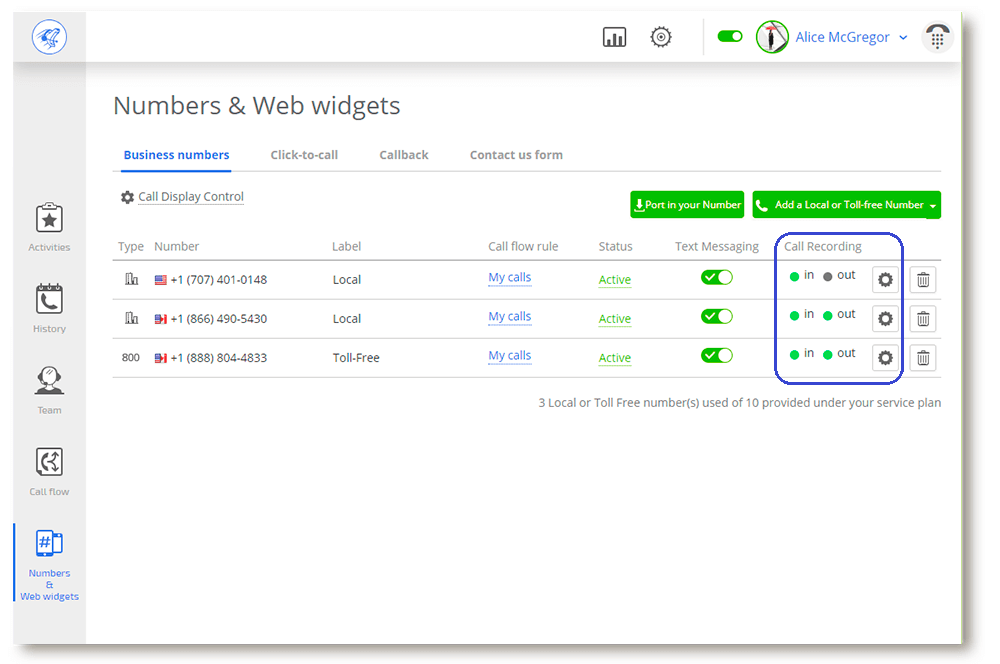This screenshot has height=664, width=1000.
Task: Click the US flag beside +1 (707) 401-0148
Action: click(161, 280)
